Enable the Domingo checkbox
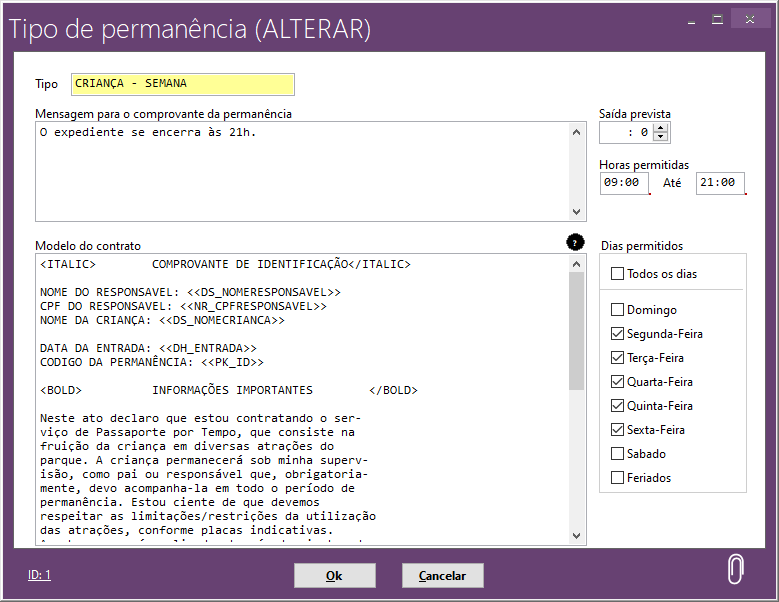Screen dimensions: 779x602 pyautogui.click(x=618, y=310)
